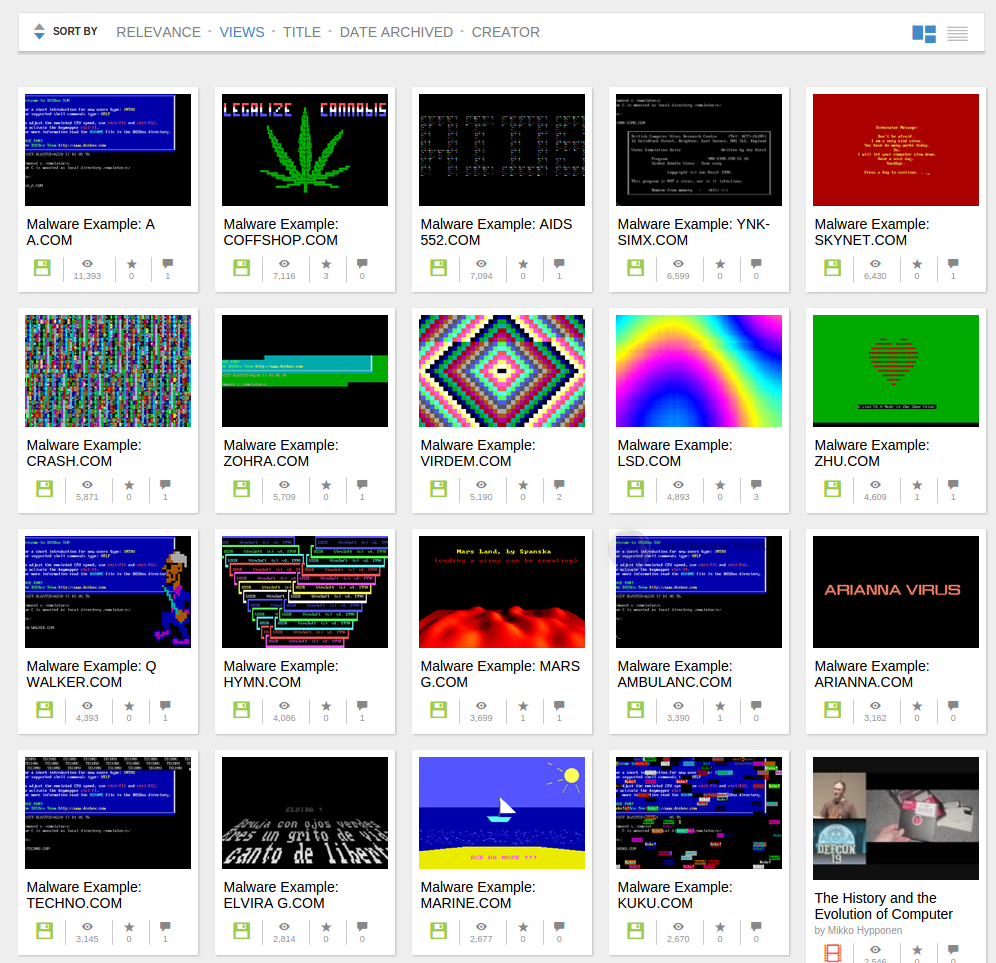Sort results by Views
Screen dimensions: 996x963
click(x=242, y=32)
